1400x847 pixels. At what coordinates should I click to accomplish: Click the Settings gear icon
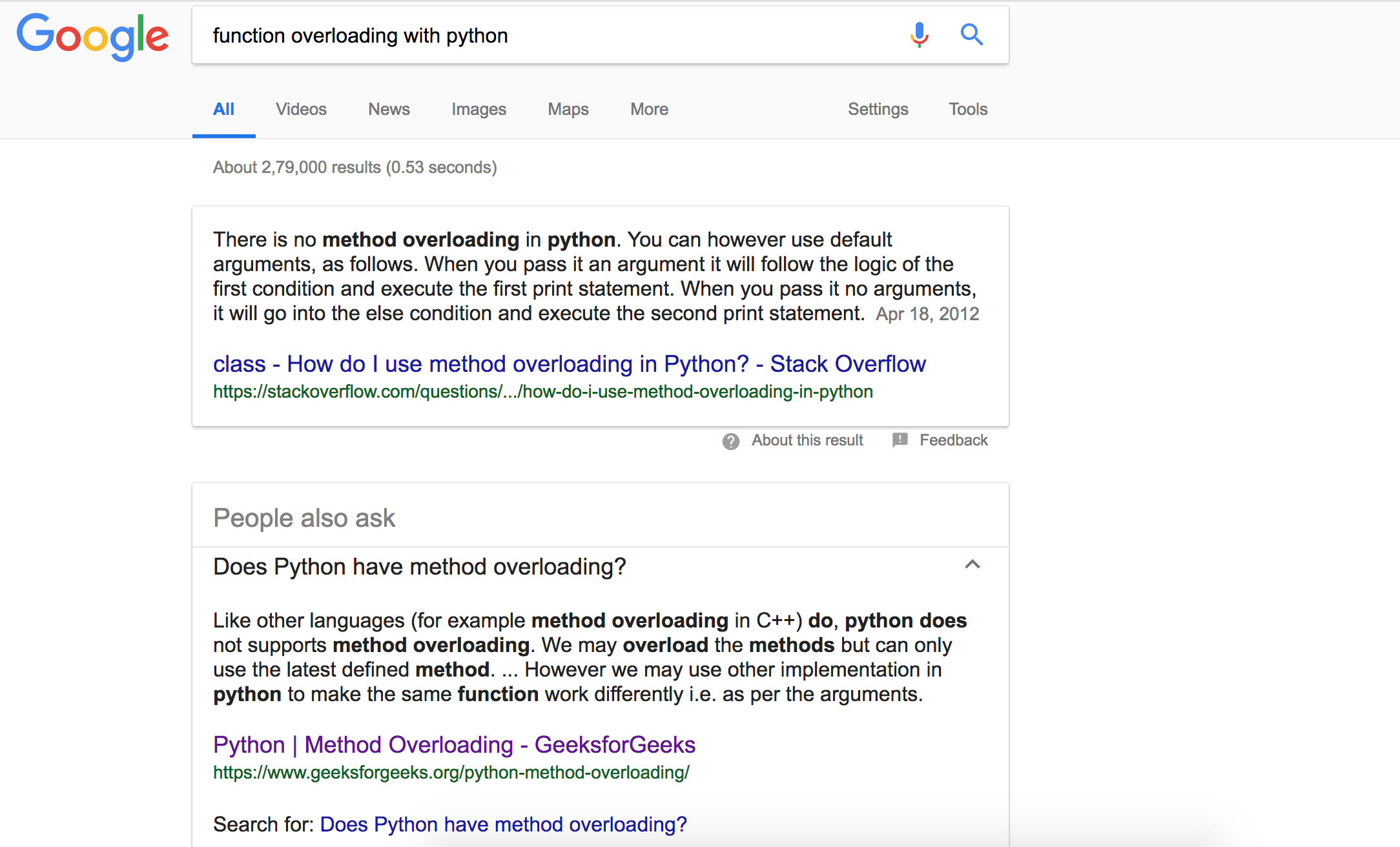point(877,109)
